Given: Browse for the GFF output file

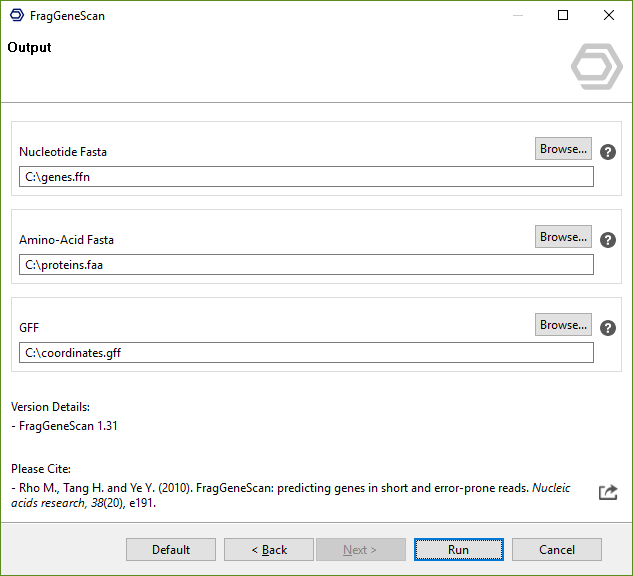Looking at the screenshot, I should [x=563, y=325].
